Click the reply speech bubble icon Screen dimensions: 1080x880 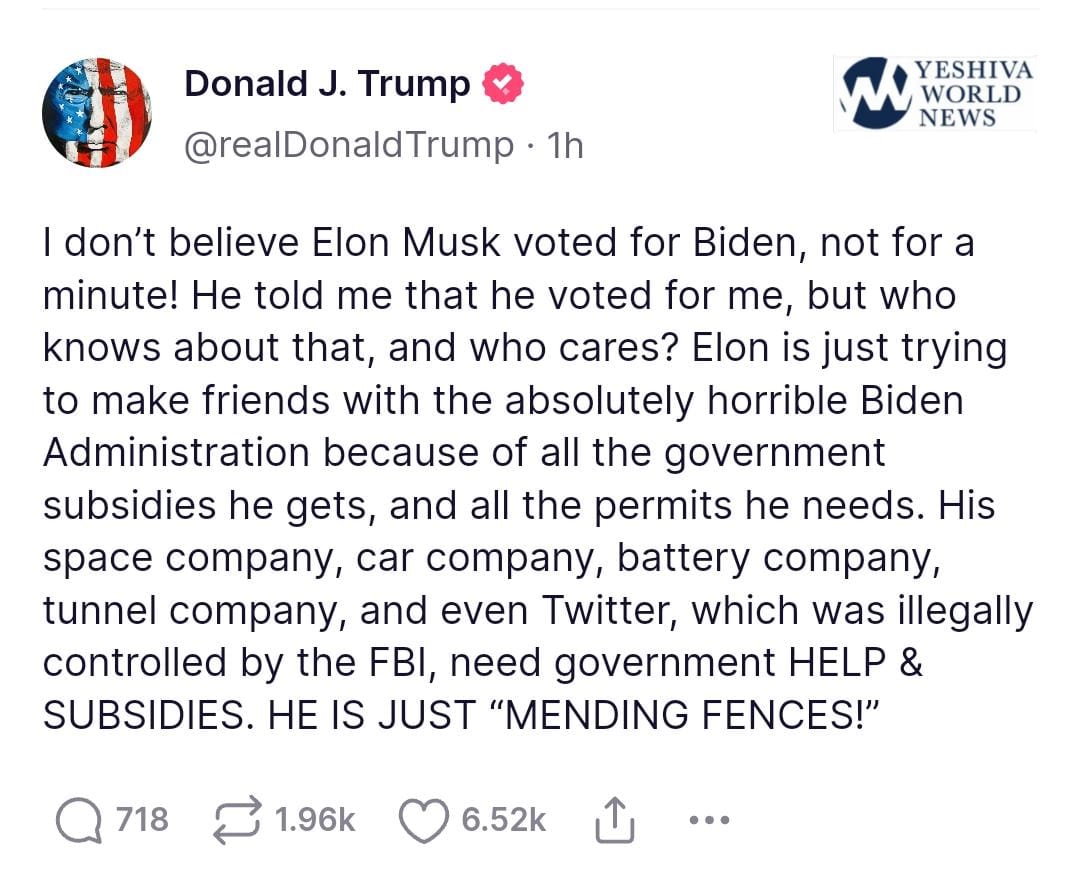[76, 820]
